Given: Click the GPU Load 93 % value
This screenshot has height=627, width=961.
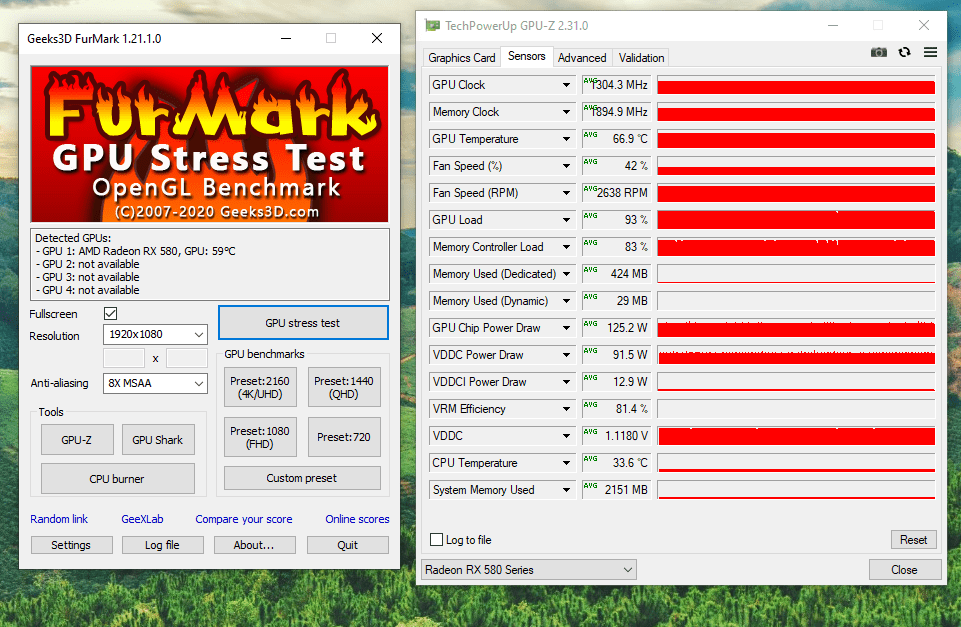Looking at the screenshot, I should pyautogui.click(x=617, y=220).
